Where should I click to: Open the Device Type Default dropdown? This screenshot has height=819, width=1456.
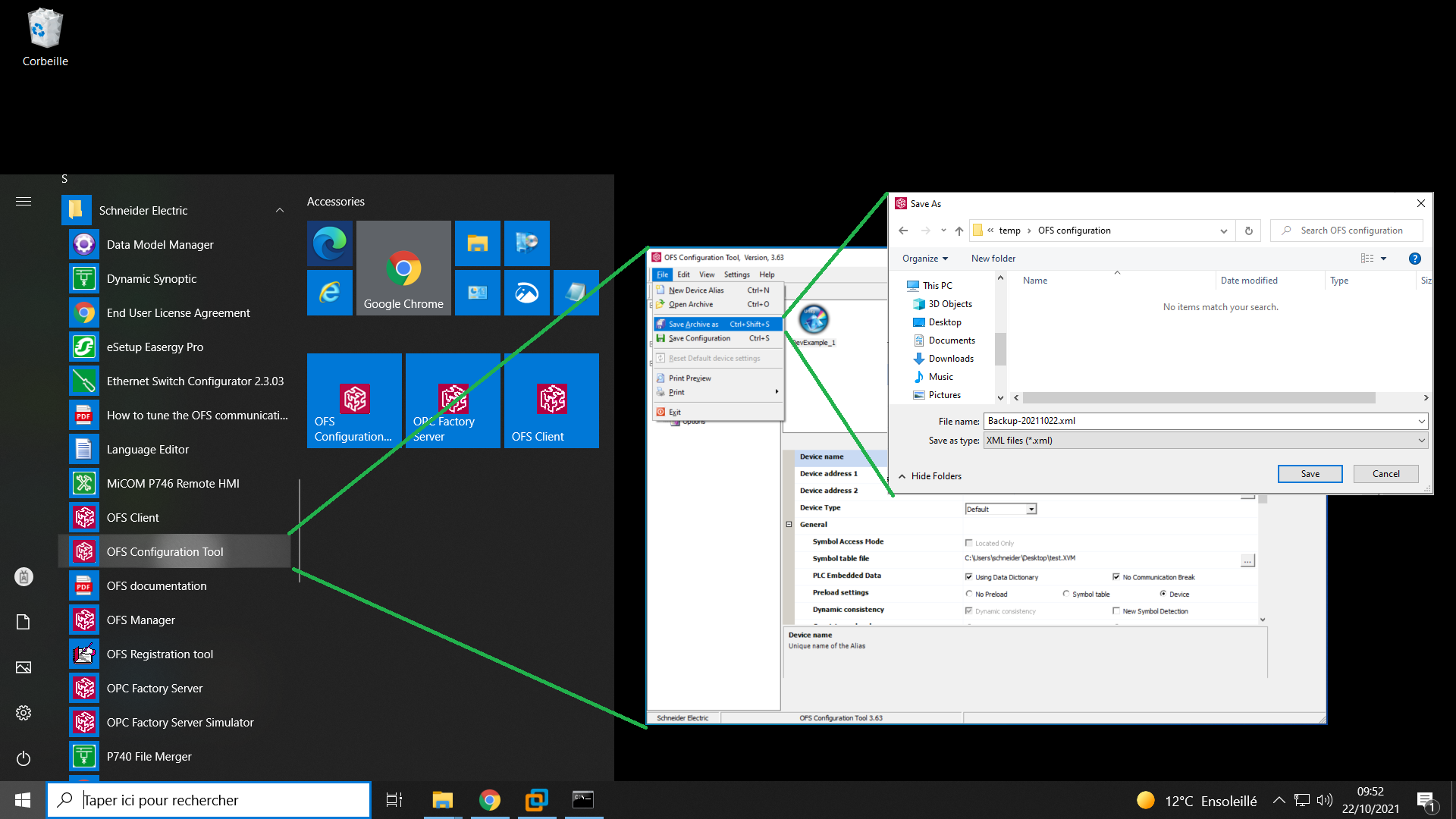1031,509
